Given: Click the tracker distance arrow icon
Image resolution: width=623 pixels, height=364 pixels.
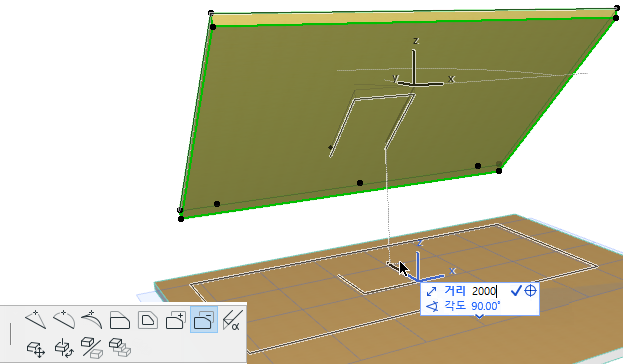Looking at the screenshot, I should click(431, 292).
